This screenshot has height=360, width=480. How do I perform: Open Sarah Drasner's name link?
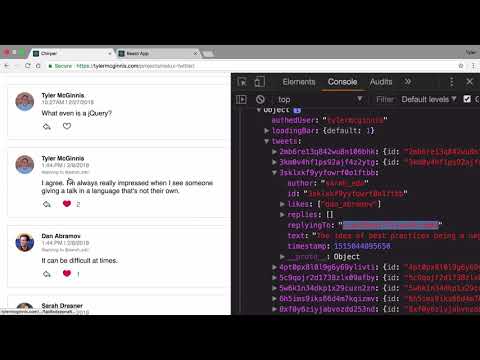coord(62,306)
